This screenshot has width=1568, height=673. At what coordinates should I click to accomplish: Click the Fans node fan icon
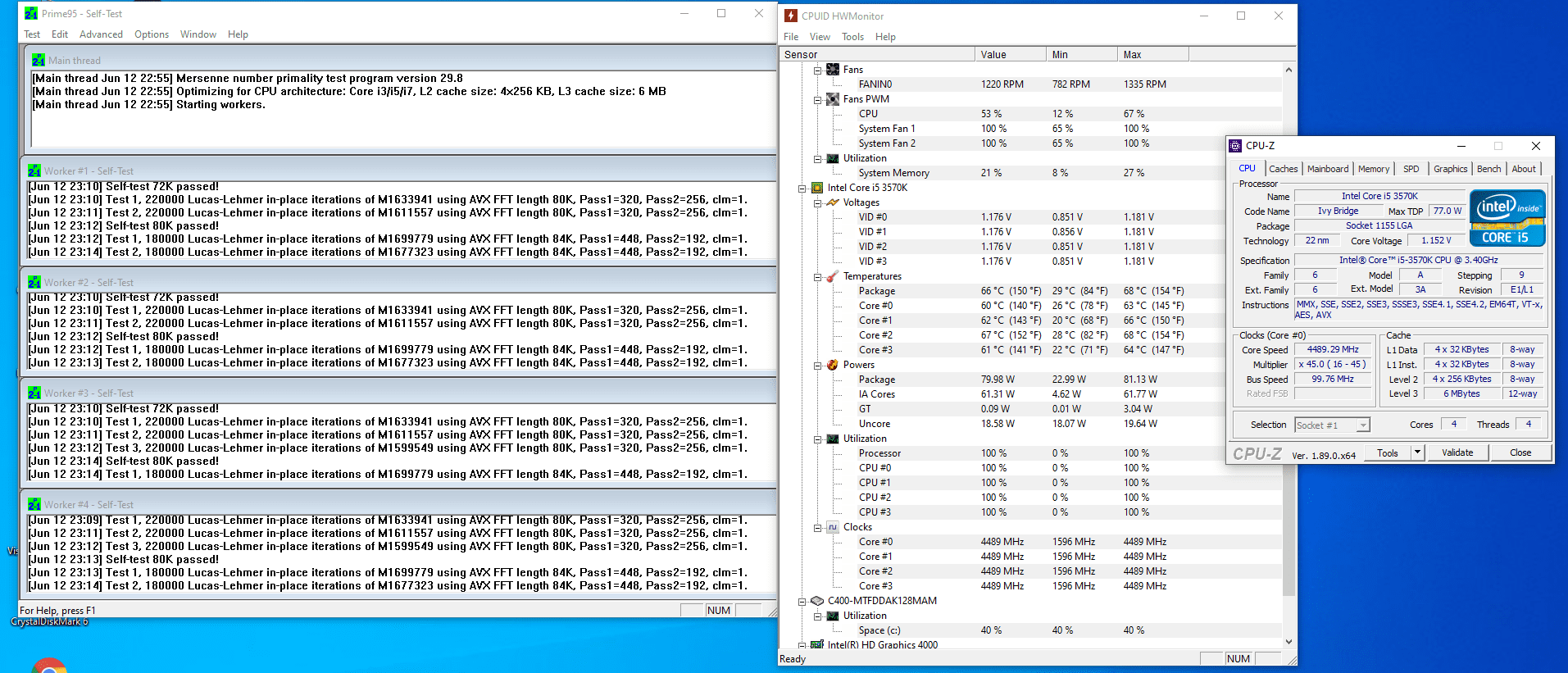(833, 70)
